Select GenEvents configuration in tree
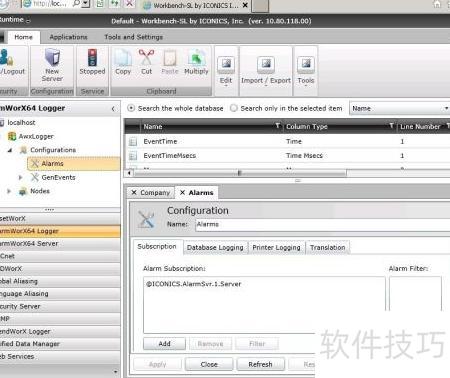 (58, 177)
